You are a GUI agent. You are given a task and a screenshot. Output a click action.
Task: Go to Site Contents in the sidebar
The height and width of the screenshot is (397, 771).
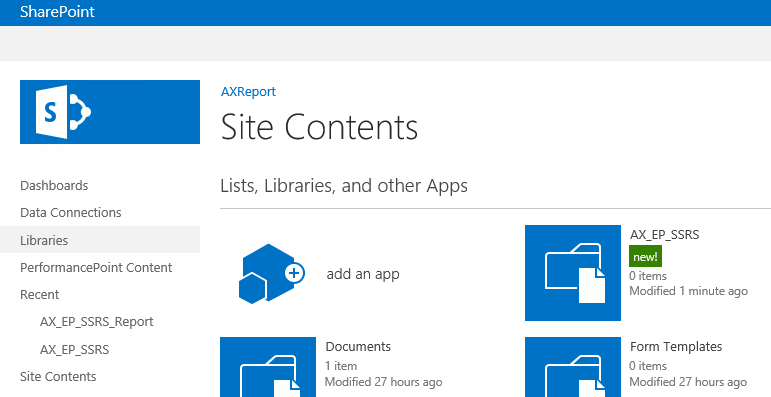click(58, 377)
